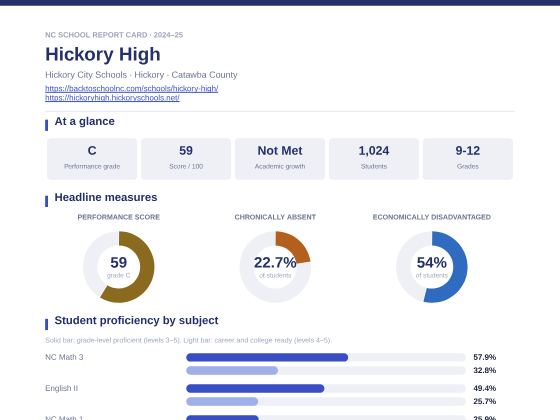The image size is (560, 420).
Task: Click the Hickory High title heading
Action: [103, 54]
